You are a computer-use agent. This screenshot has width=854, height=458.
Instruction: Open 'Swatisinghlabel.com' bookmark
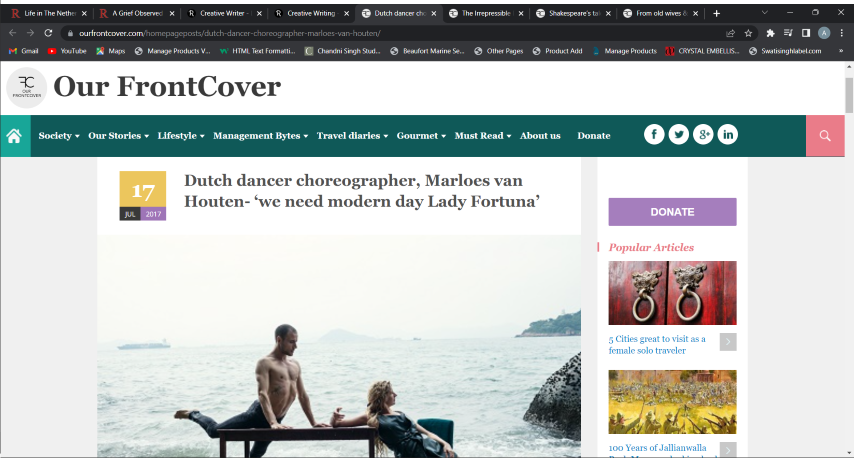point(785,51)
